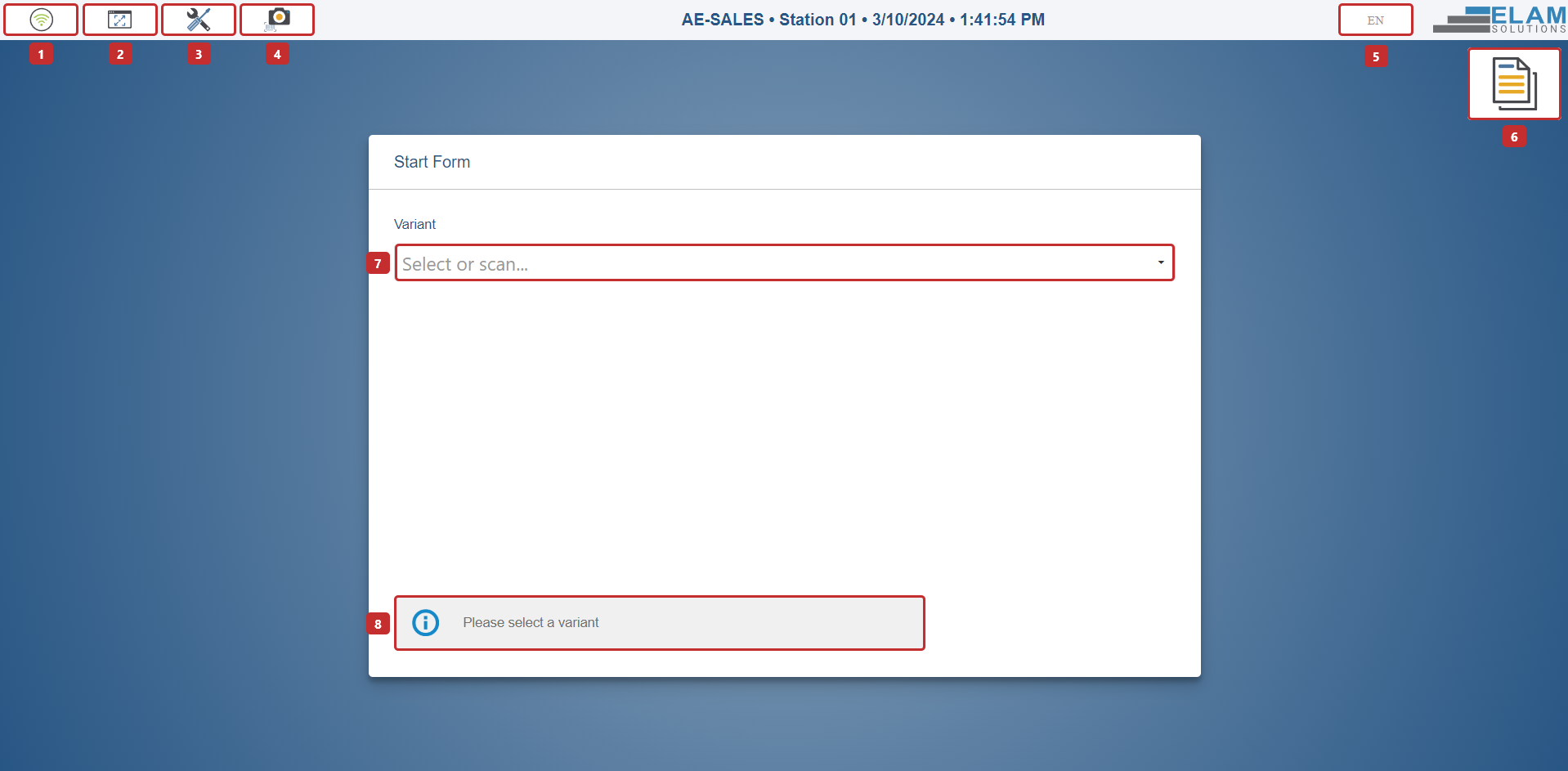The width and height of the screenshot is (1568, 771).
Task: Click the camera barcode scan icon
Action: (x=277, y=19)
